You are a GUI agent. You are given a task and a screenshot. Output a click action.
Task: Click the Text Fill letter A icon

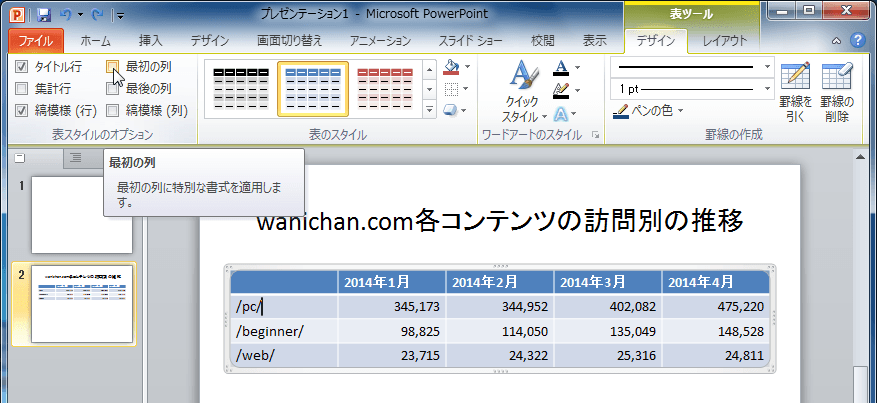pyautogui.click(x=561, y=68)
